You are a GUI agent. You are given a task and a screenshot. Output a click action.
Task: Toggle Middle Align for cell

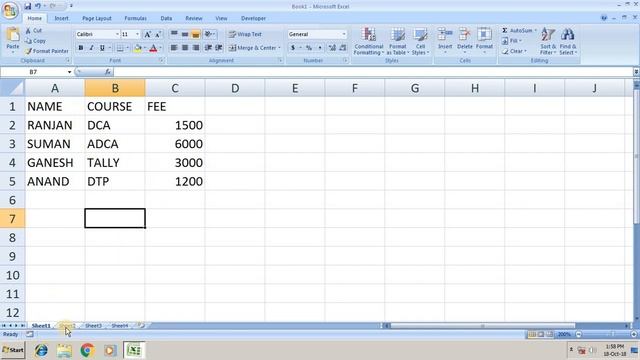tap(185, 34)
